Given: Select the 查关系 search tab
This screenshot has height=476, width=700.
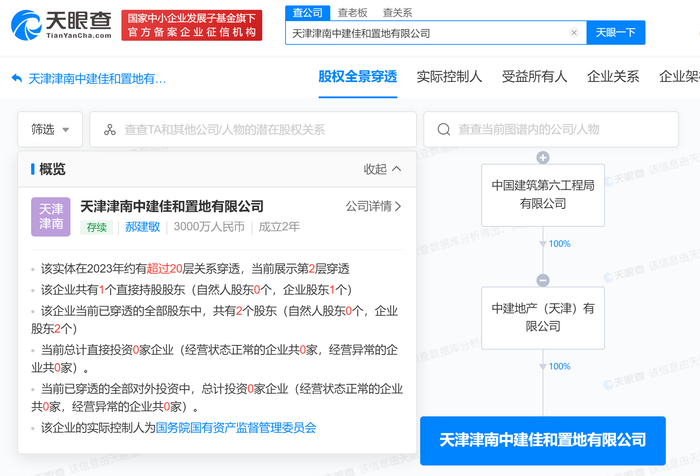Looking at the screenshot, I should tap(397, 13).
